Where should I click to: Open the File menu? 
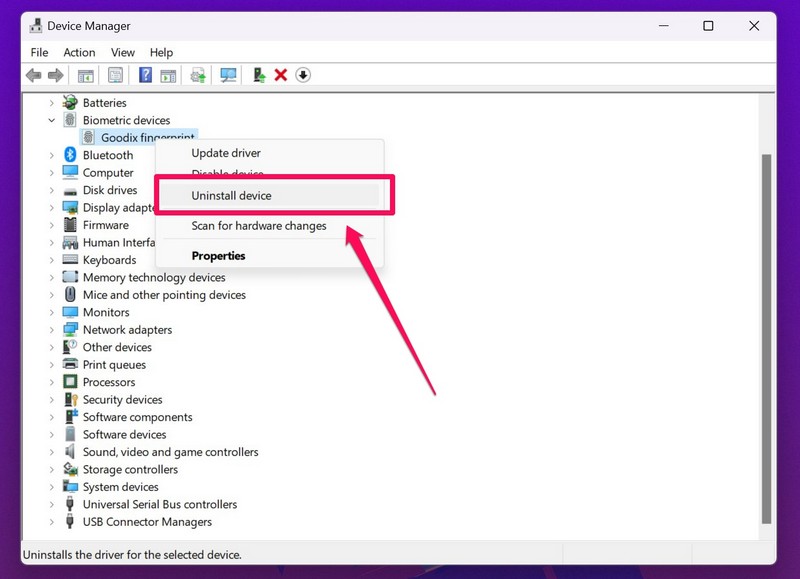pos(39,53)
